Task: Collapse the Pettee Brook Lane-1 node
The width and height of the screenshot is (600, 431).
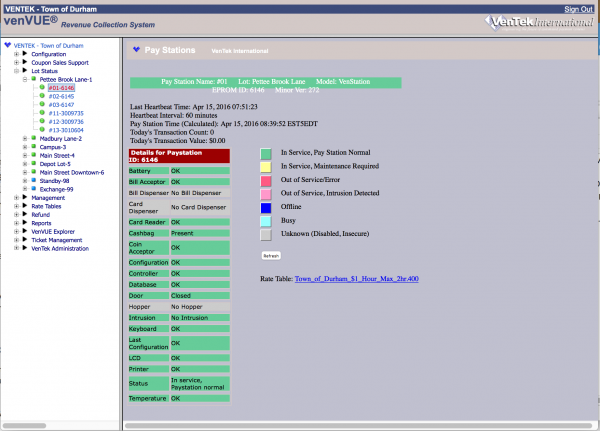Action: (25, 79)
